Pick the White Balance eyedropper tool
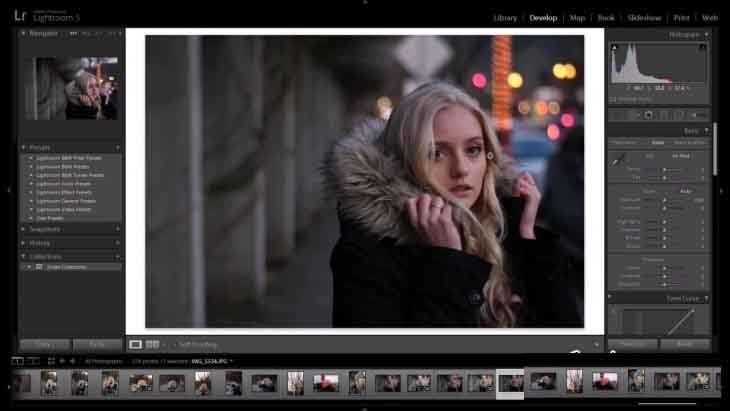The height and width of the screenshot is (411, 730). (619, 159)
